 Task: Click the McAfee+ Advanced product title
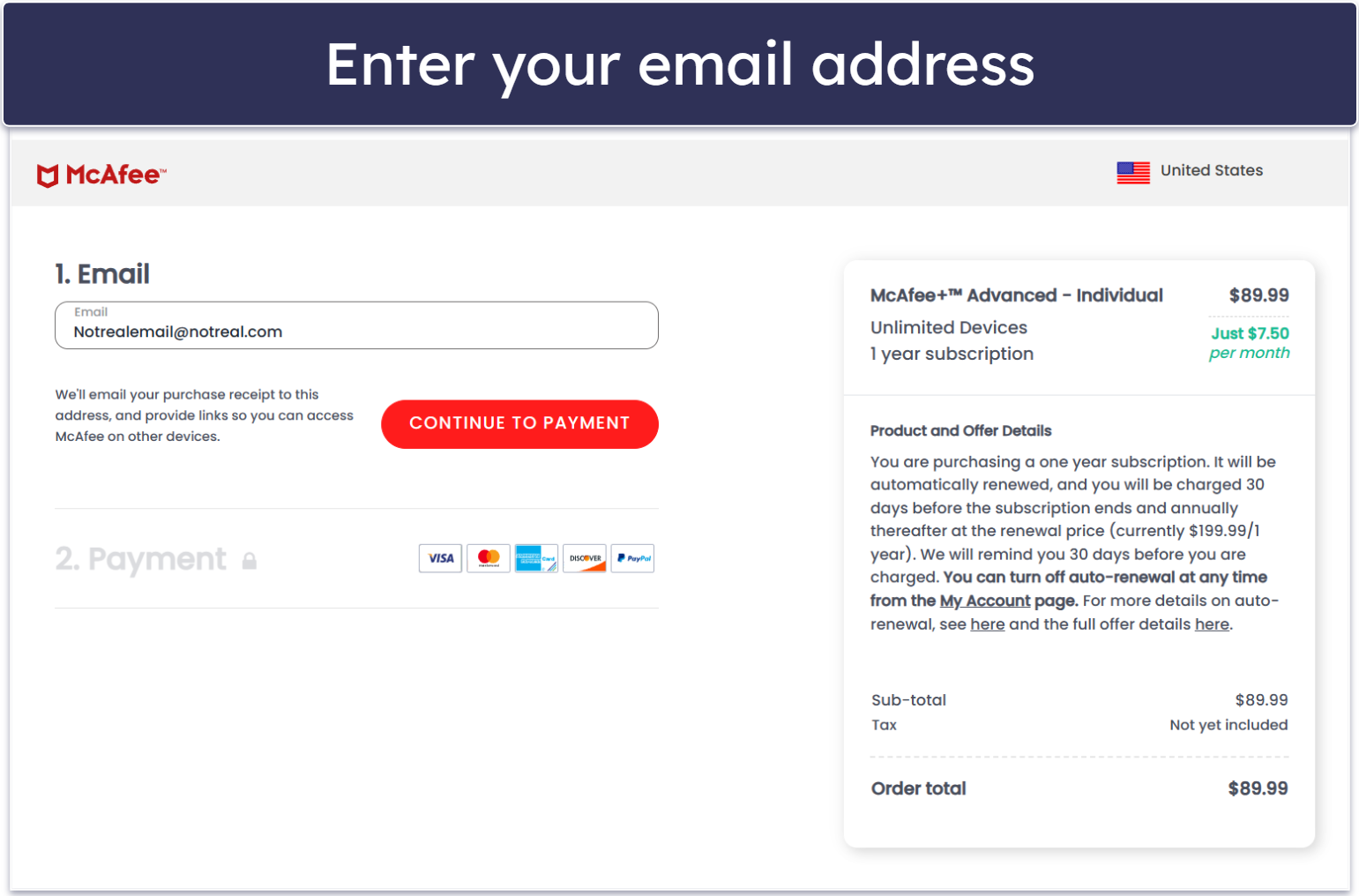[1016, 295]
